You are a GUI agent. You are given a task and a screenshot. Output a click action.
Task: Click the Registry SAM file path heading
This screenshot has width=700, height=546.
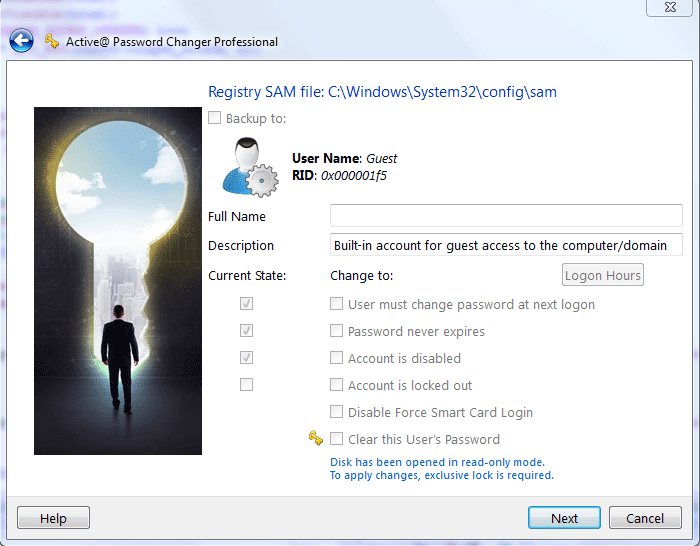[383, 92]
